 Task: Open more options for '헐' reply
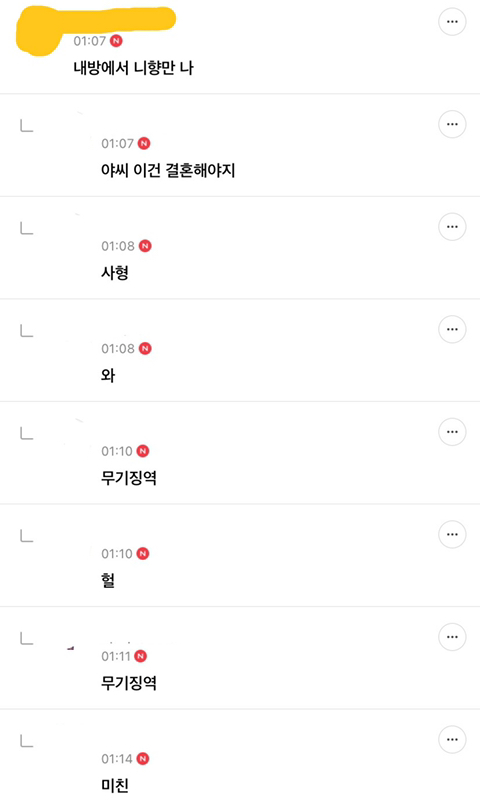(452, 534)
